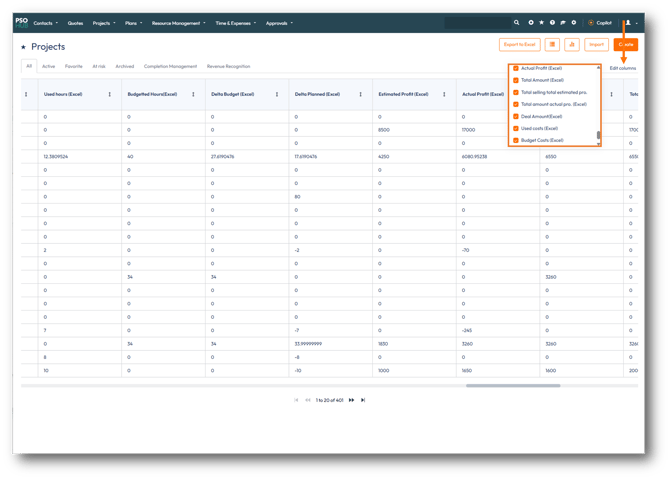This screenshot has width=670, height=479.
Task: Uncheck Actual Profit (Excel) column
Action: [516, 68]
